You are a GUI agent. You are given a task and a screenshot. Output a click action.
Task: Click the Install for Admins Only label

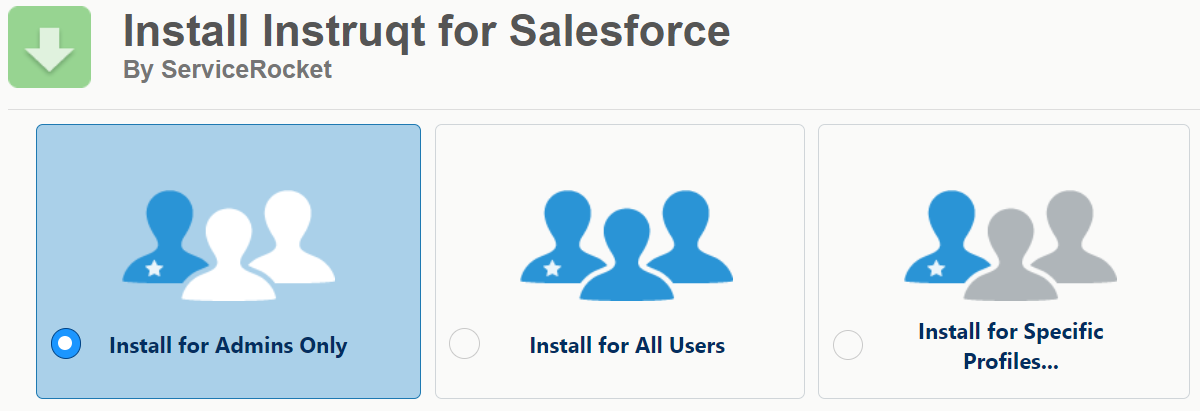pos(228,346)
